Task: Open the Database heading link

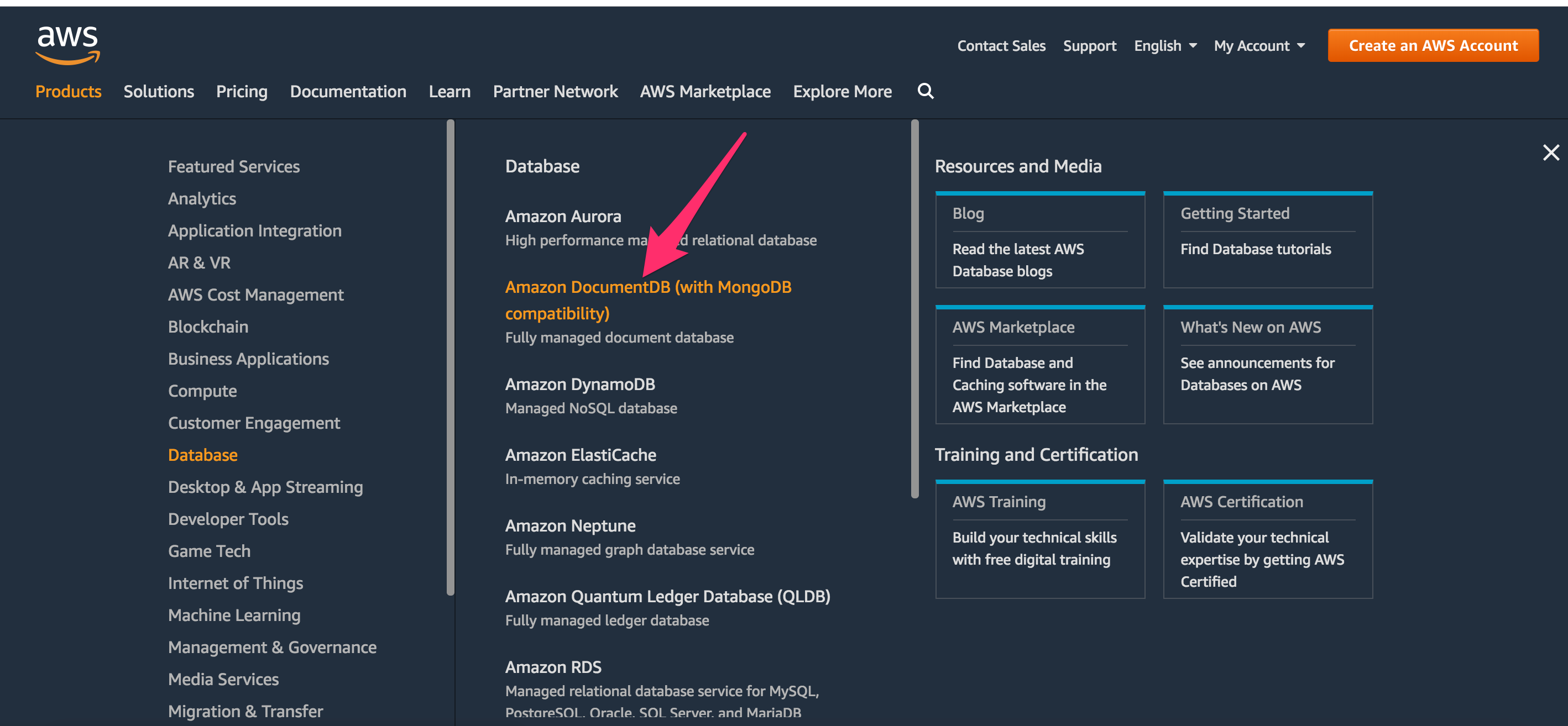Action: pyautogui.click(x=542, y=166)
